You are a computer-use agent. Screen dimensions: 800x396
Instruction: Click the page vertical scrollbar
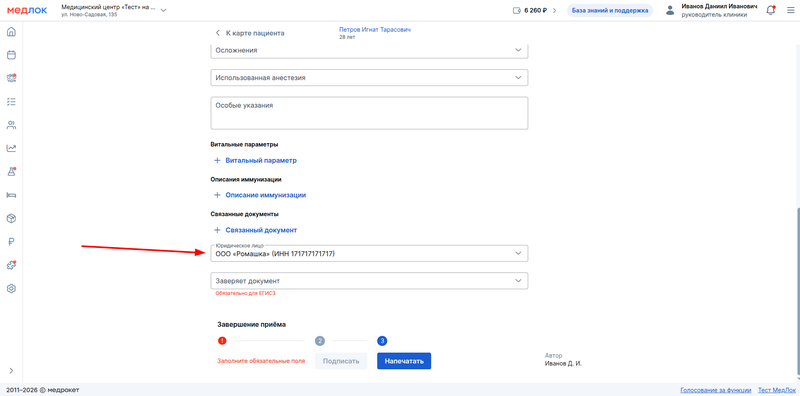(x=797, y=292)
